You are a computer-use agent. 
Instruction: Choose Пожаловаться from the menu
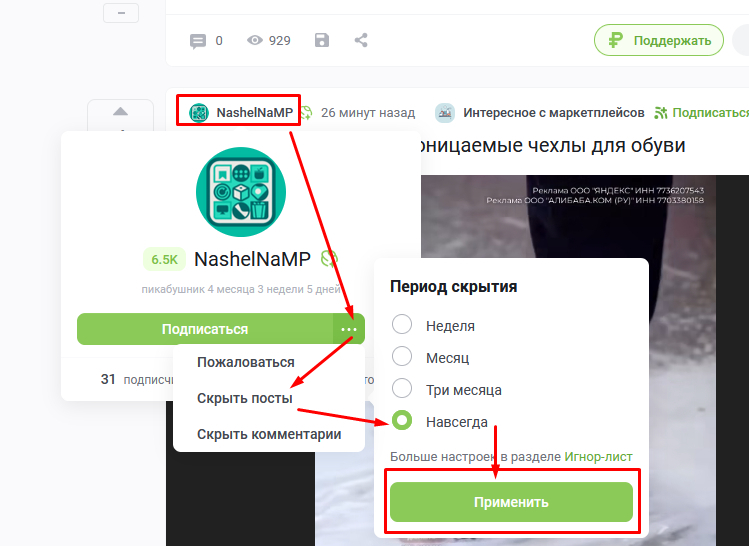[246, 363]
